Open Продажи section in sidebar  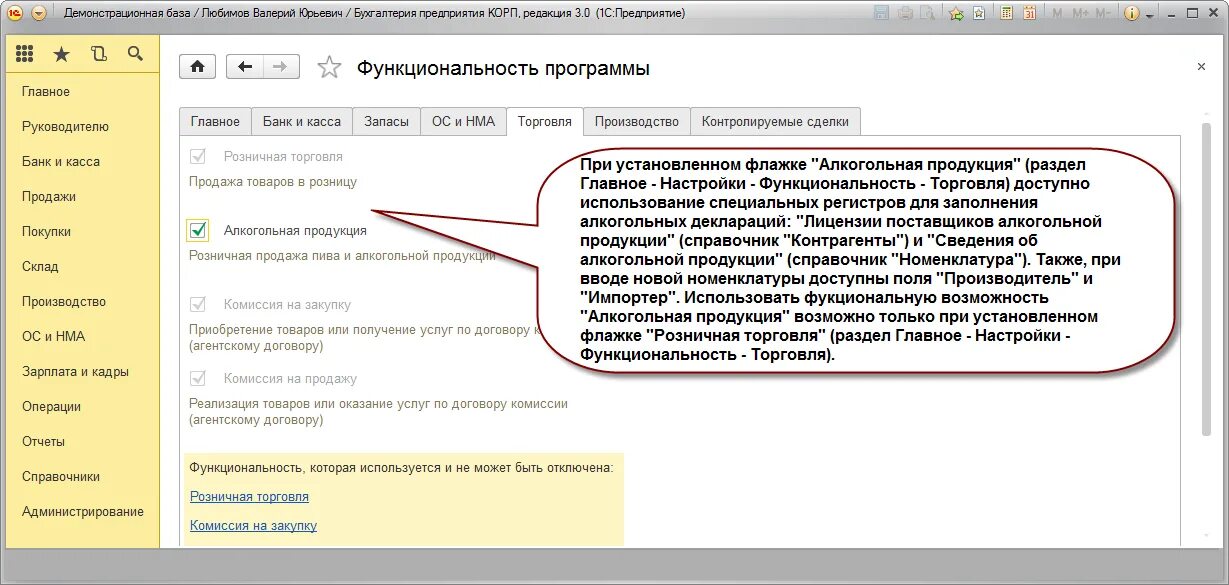tap(49, 196)
